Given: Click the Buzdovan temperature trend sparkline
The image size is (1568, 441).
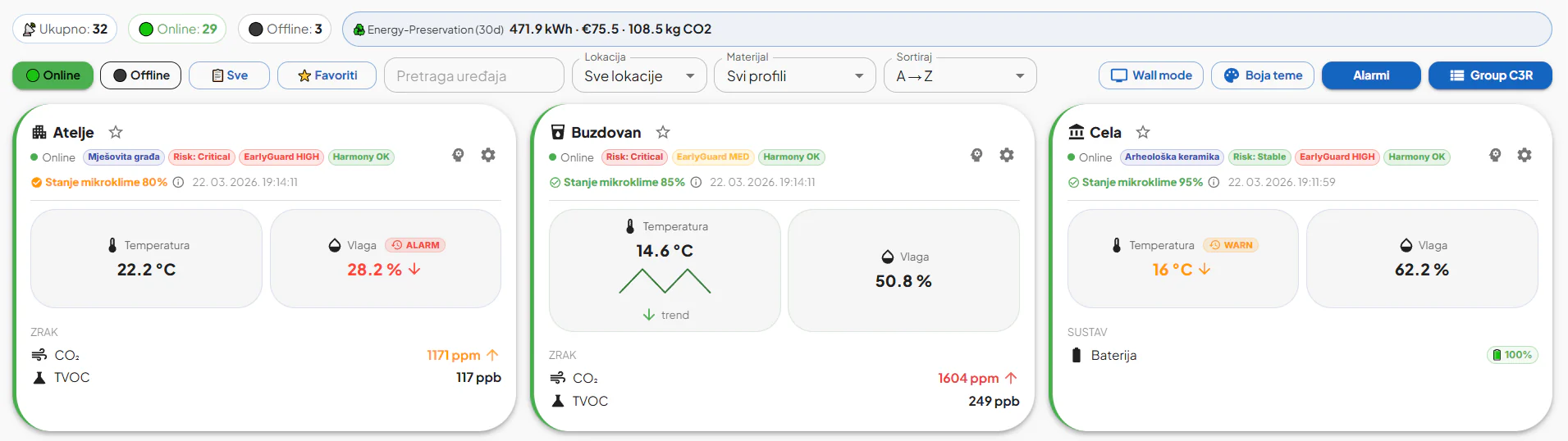Looking at the screenshot, I should pos(665,281).
